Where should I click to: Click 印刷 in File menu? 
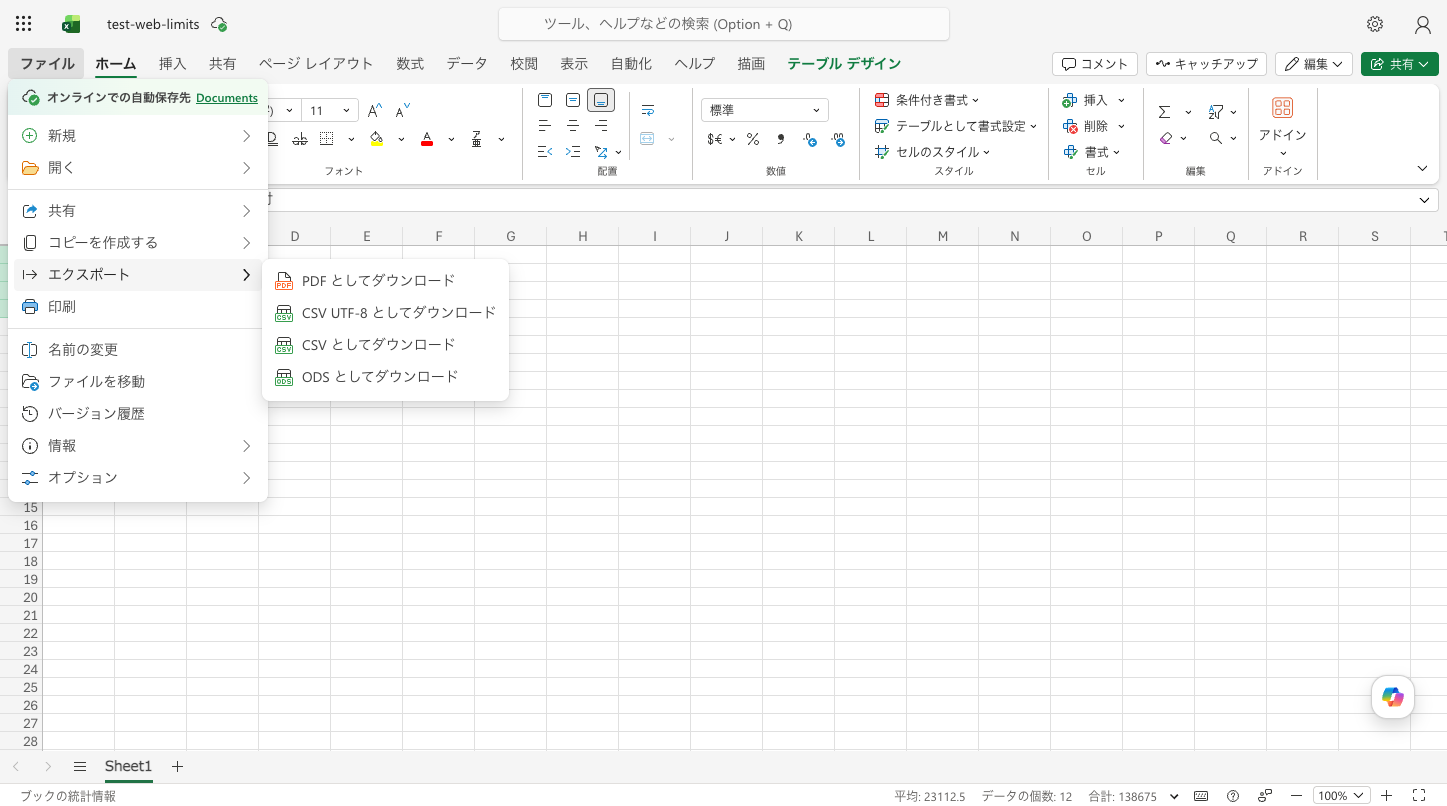pos(138,306)
